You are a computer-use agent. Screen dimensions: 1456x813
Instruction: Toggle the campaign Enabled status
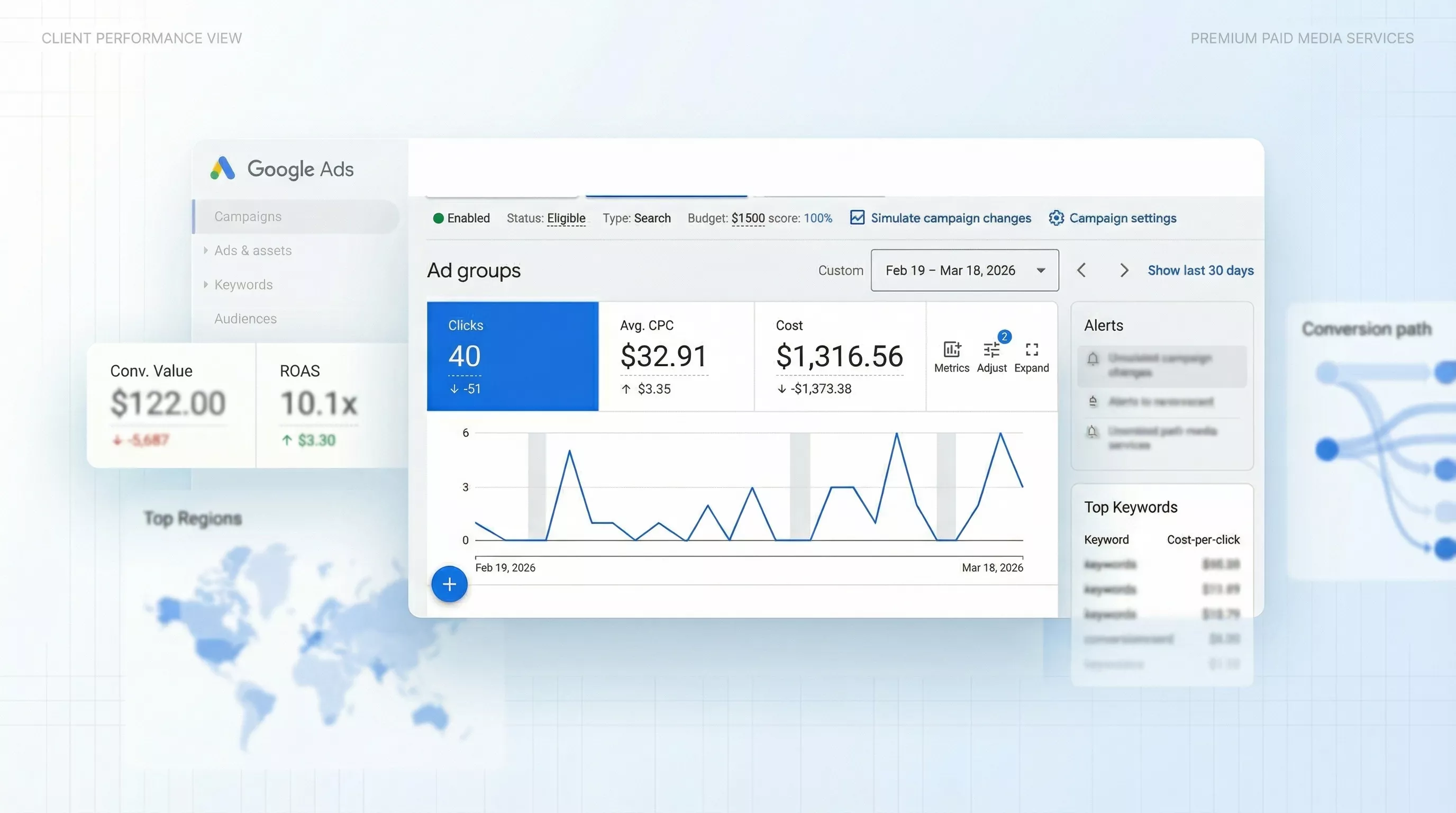(439, 218)
